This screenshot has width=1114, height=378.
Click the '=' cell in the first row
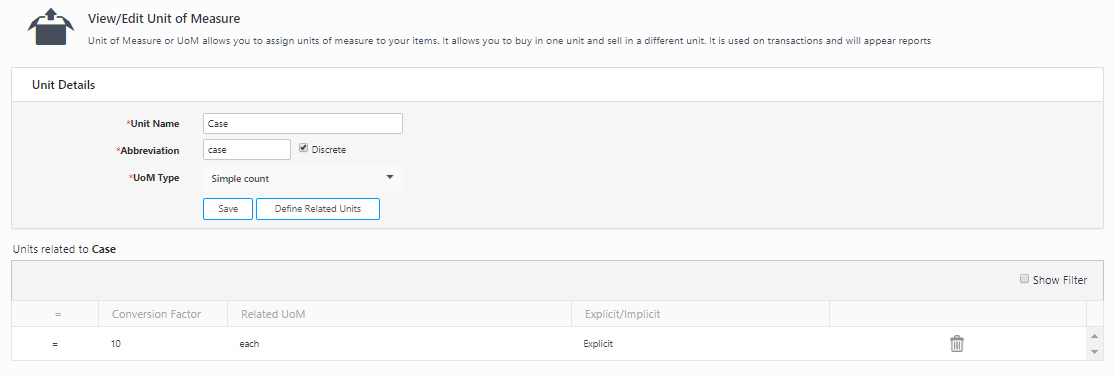click(55, 344)
